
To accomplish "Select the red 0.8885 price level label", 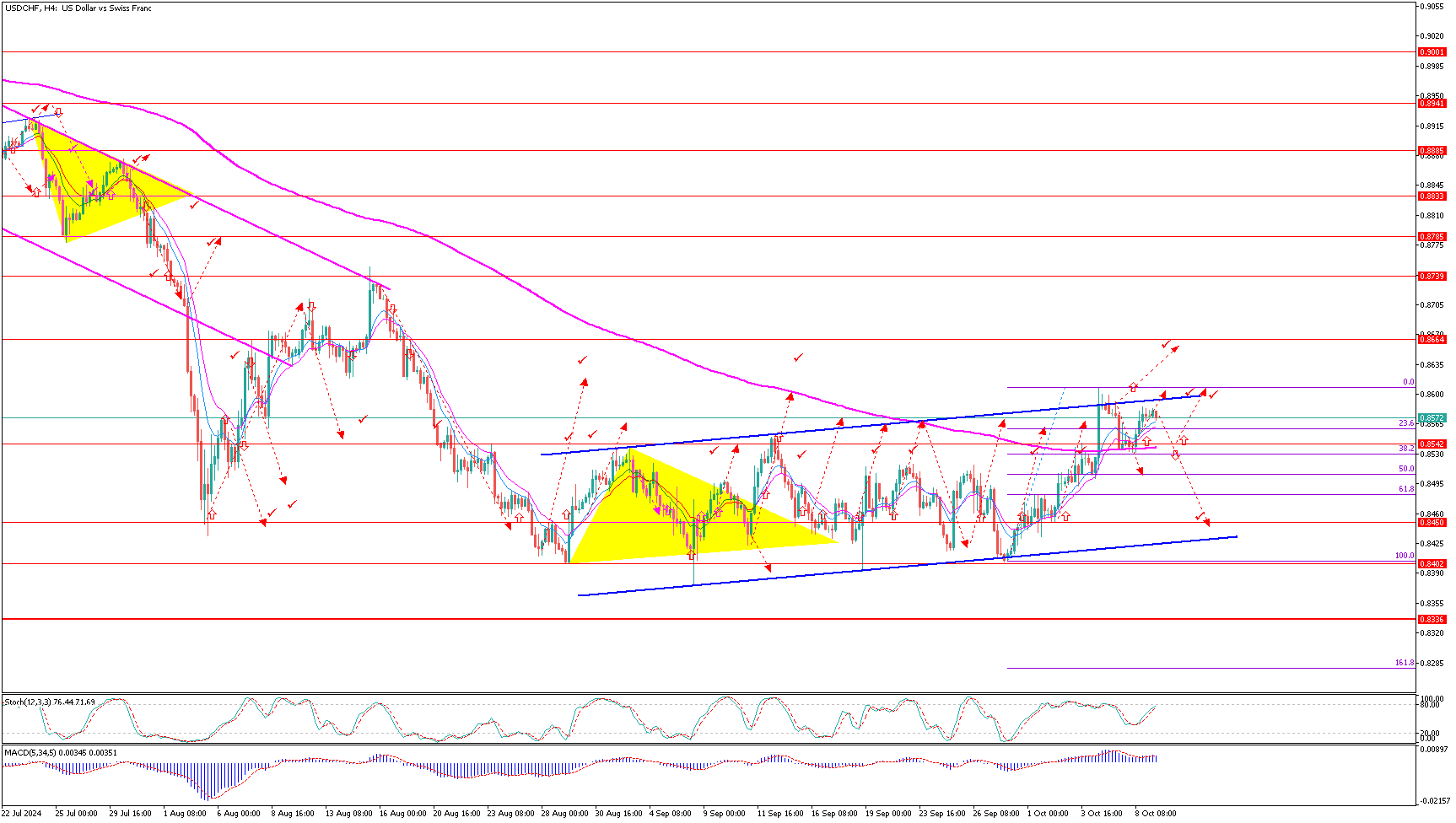I will click(x=1432, y=151).
